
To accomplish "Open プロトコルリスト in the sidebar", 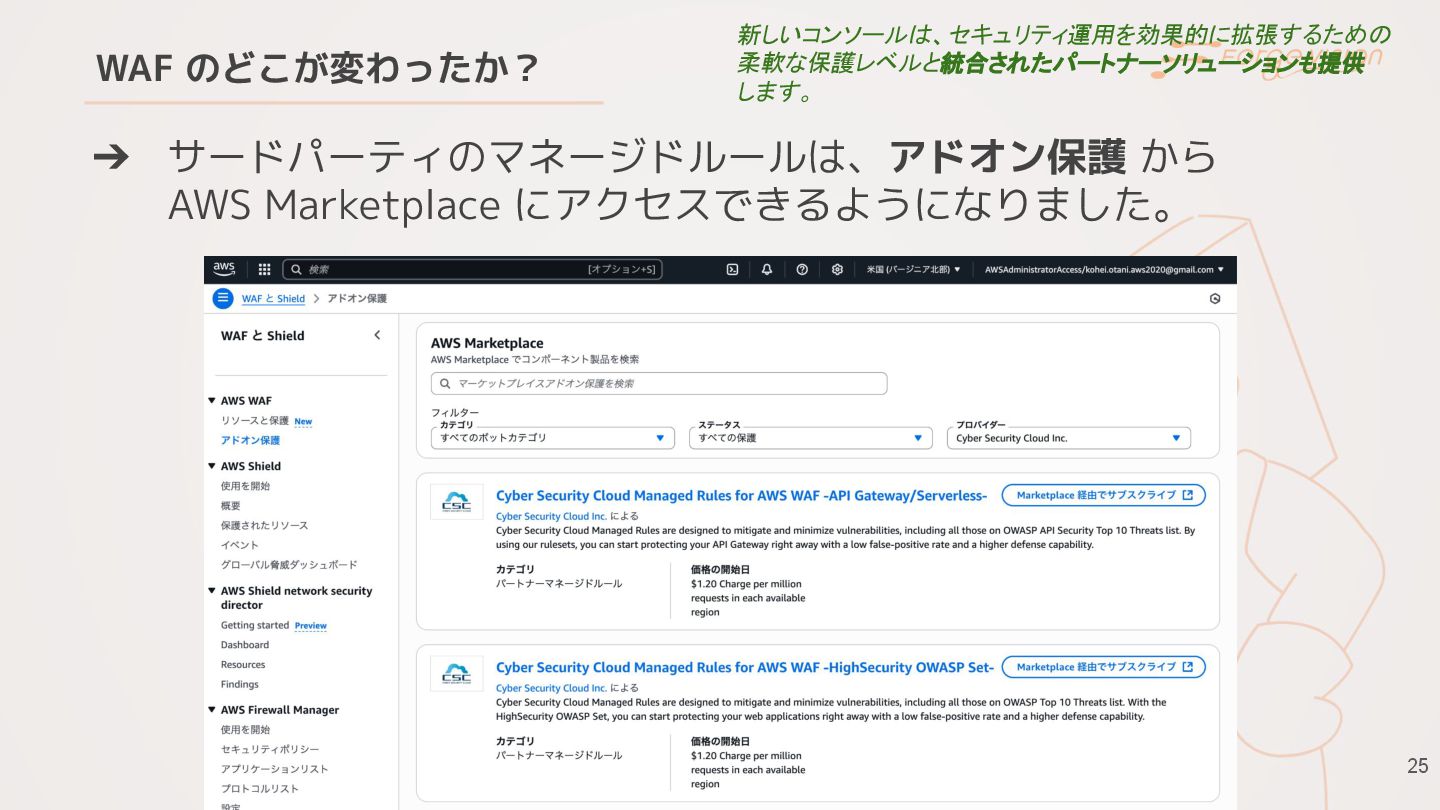I will click(260, 789).
